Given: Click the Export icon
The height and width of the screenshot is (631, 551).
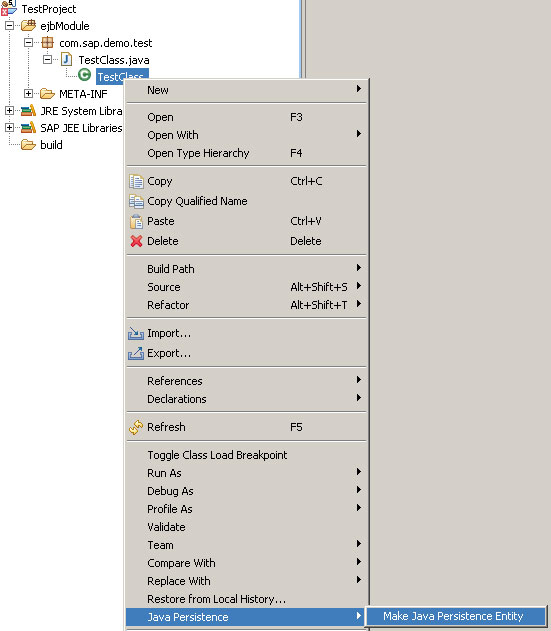Looking at the screenshot, I should tap(136, 353).
